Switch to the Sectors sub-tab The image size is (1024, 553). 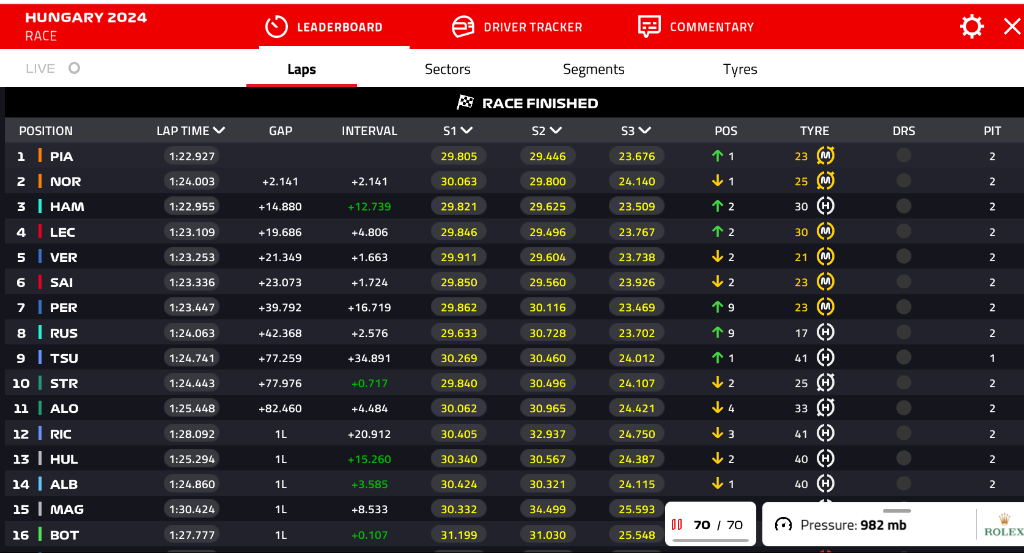[x=447, y=69]
